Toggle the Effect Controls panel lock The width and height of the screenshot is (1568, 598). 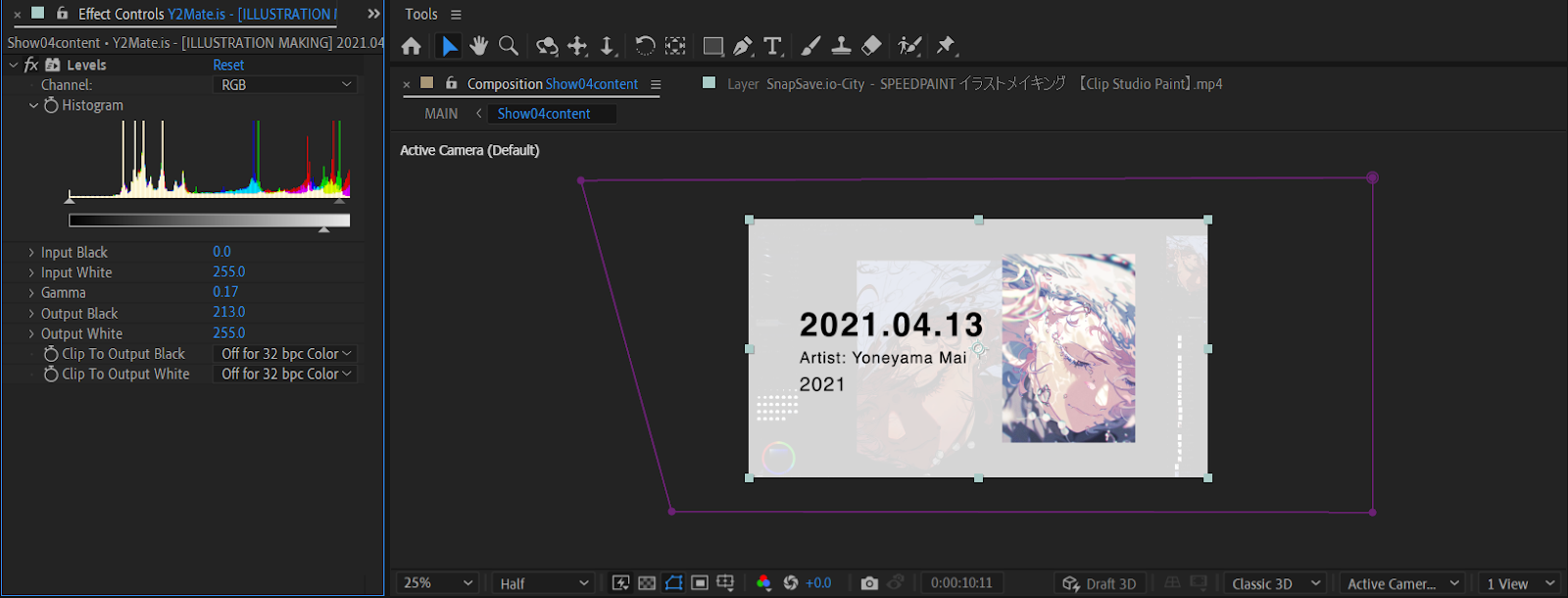tap(63, 14)
